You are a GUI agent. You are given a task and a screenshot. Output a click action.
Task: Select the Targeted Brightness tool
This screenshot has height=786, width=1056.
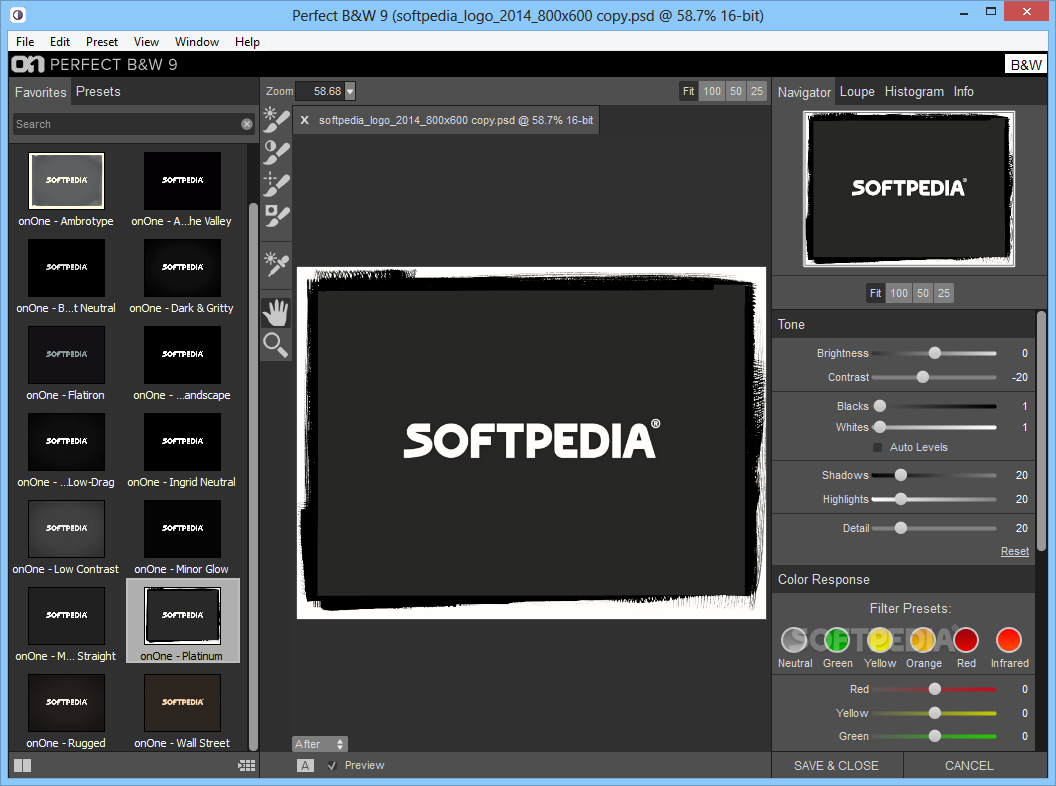tap(276, 263)
